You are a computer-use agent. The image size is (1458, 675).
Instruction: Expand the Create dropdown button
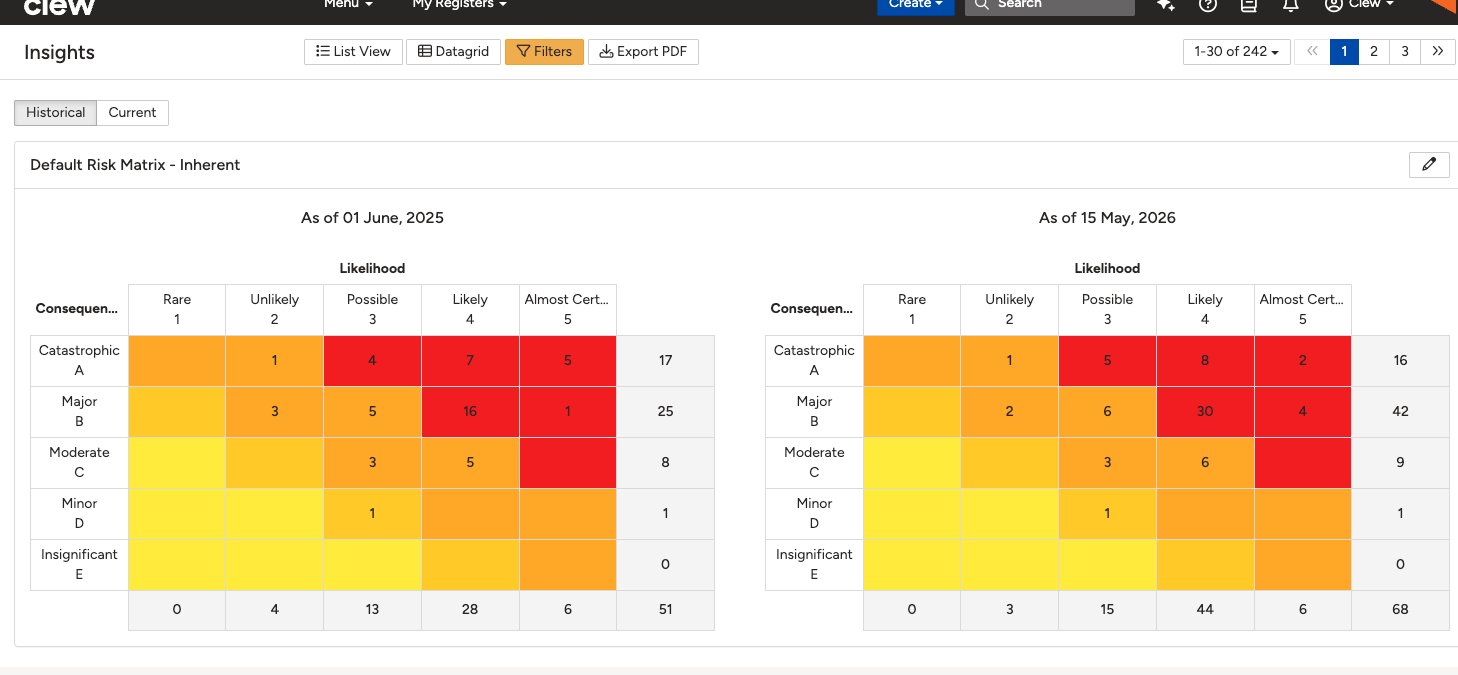tap(916, 5)
